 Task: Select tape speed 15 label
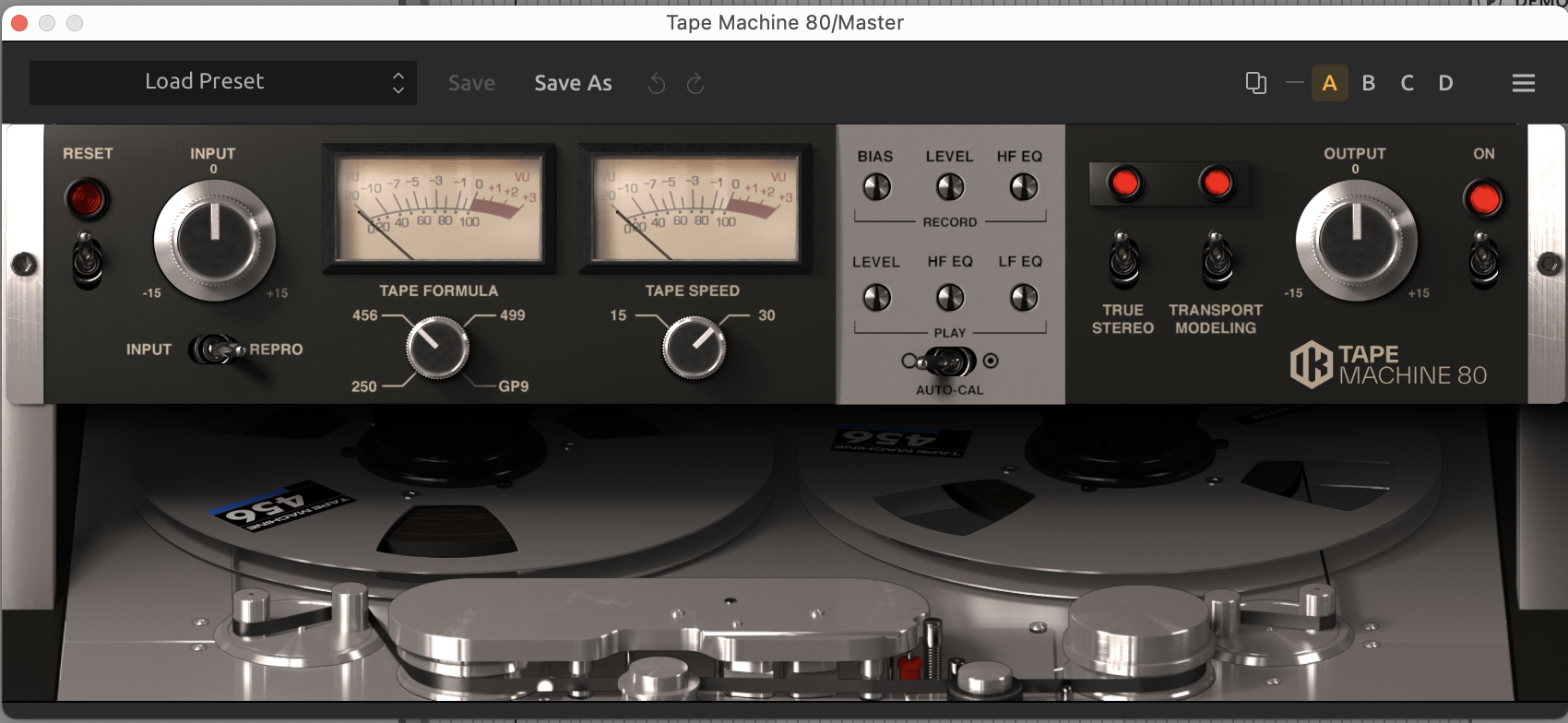tap(618, 315)
